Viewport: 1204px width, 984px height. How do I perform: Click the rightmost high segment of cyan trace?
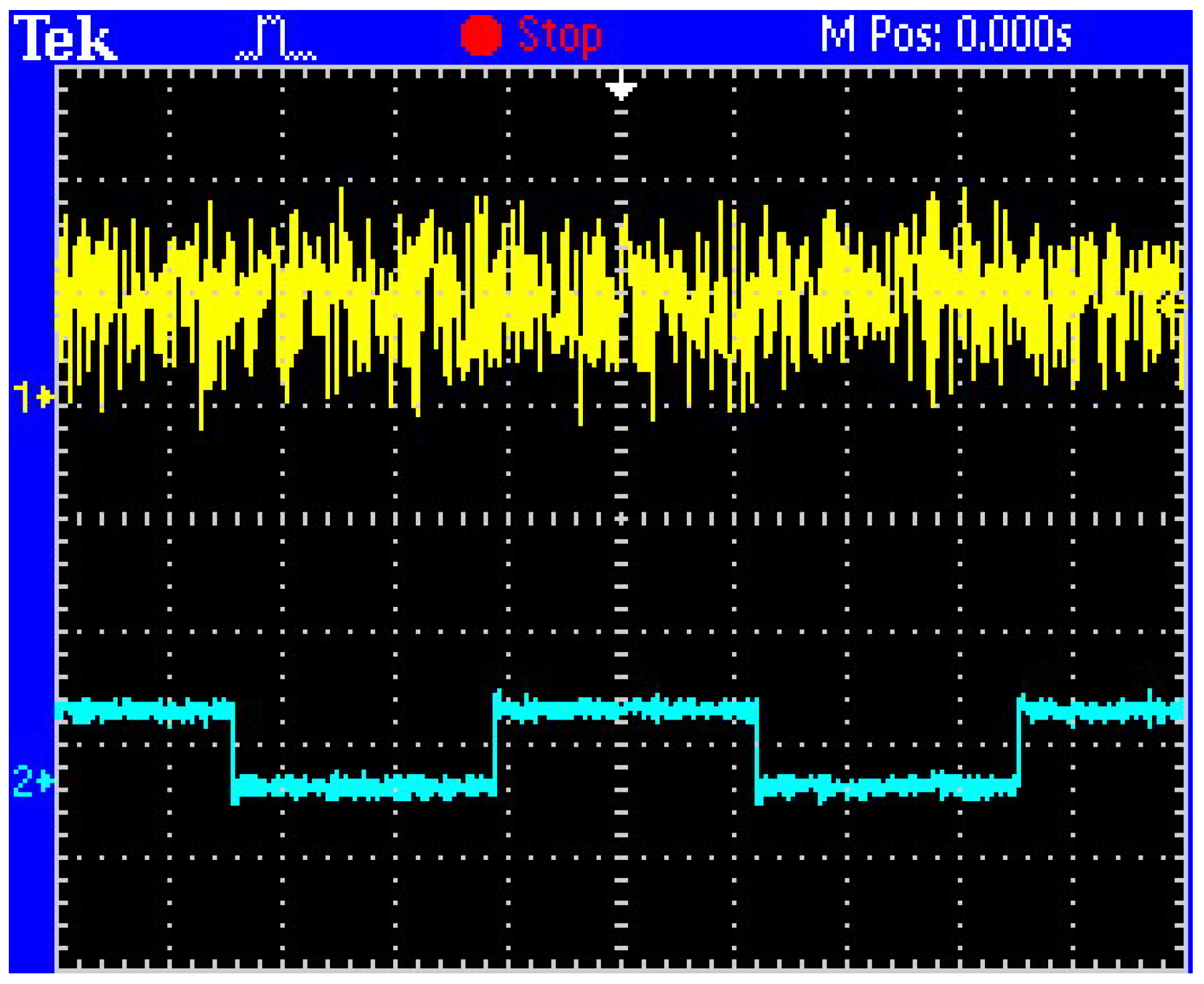pos(1102,710)
